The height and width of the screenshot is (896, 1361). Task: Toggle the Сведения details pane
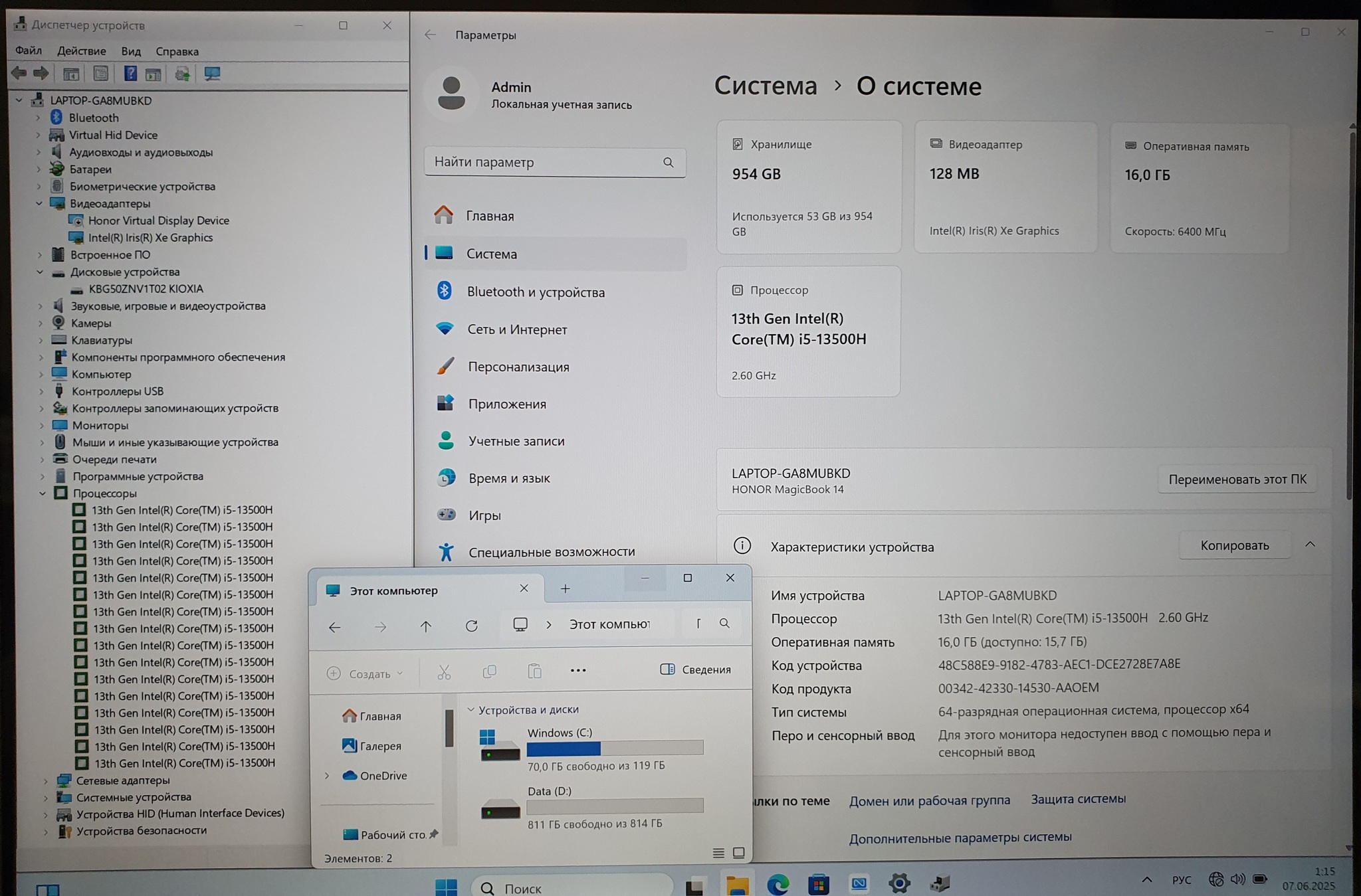click(695, 670)
